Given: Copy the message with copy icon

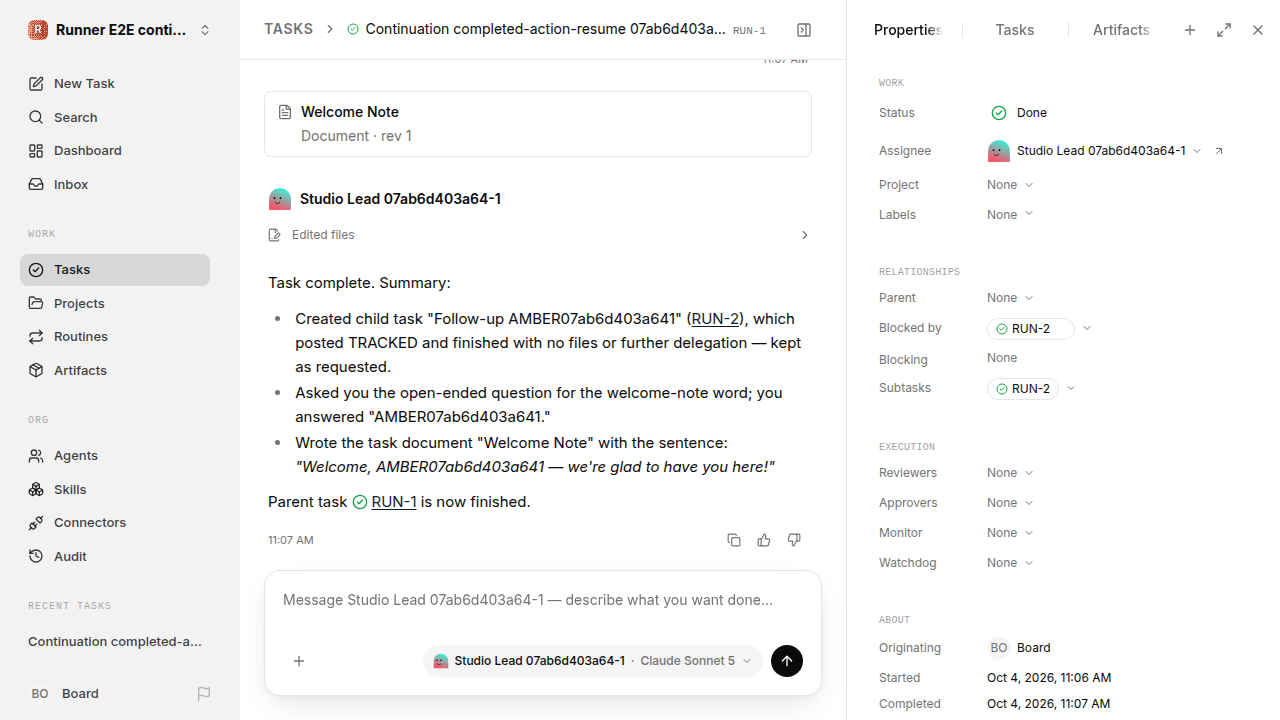Looking at the screenshot, I should pyautogui.click(x=734, y=540).
